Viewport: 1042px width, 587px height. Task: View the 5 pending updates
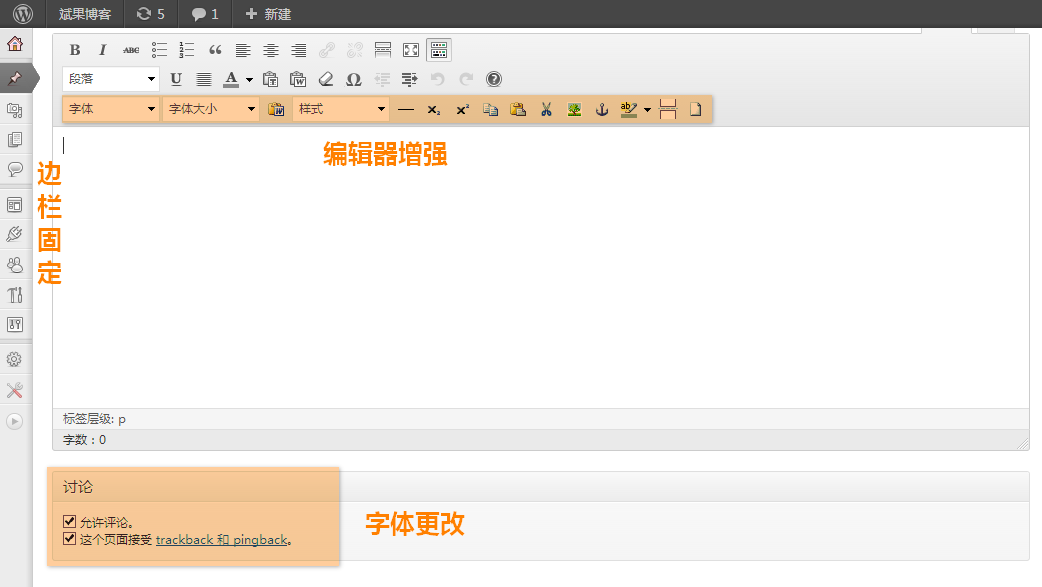(x=151, y=14)
